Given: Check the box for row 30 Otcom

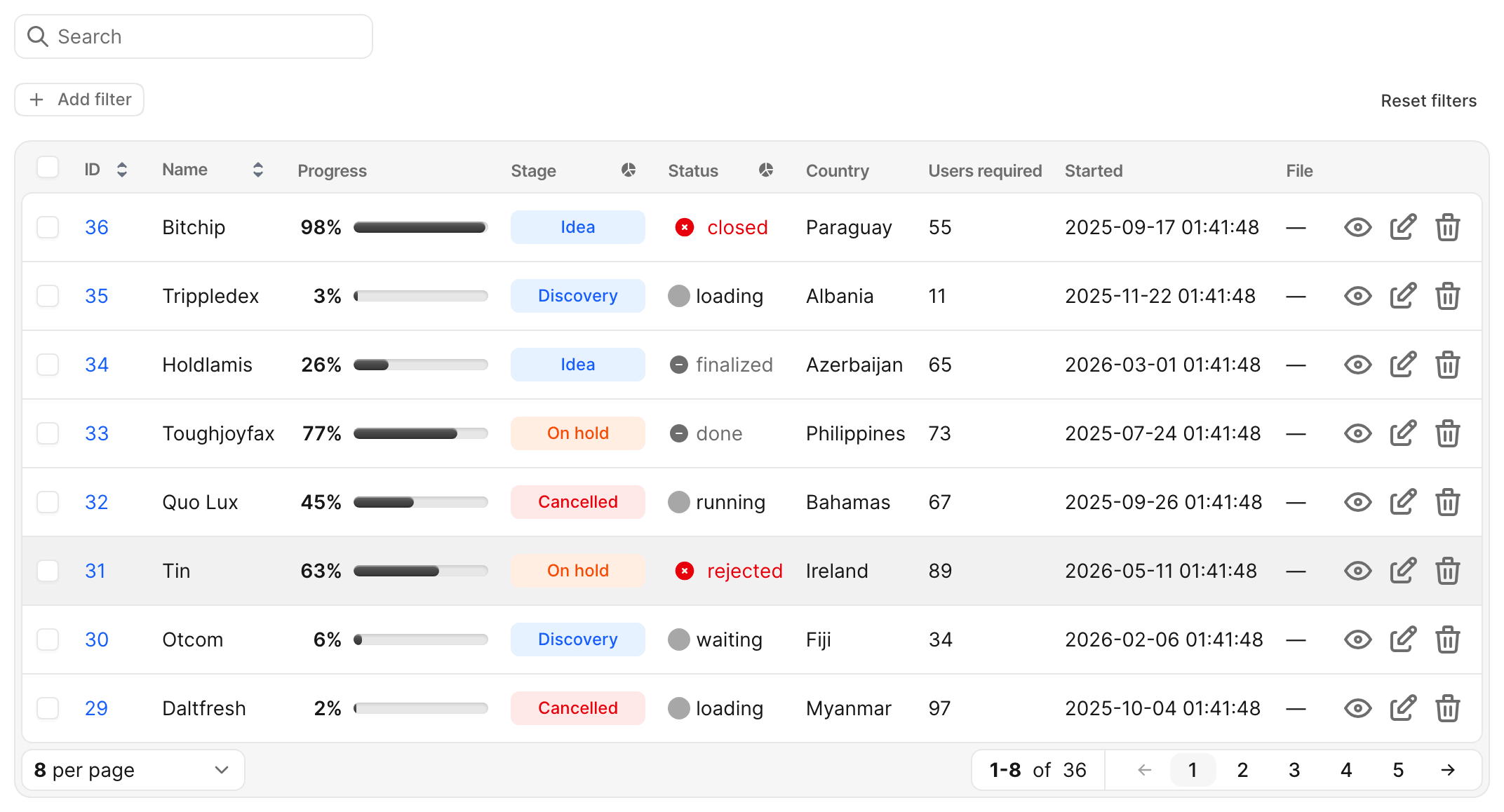Looking at the screenshot, I should point(48,640).
